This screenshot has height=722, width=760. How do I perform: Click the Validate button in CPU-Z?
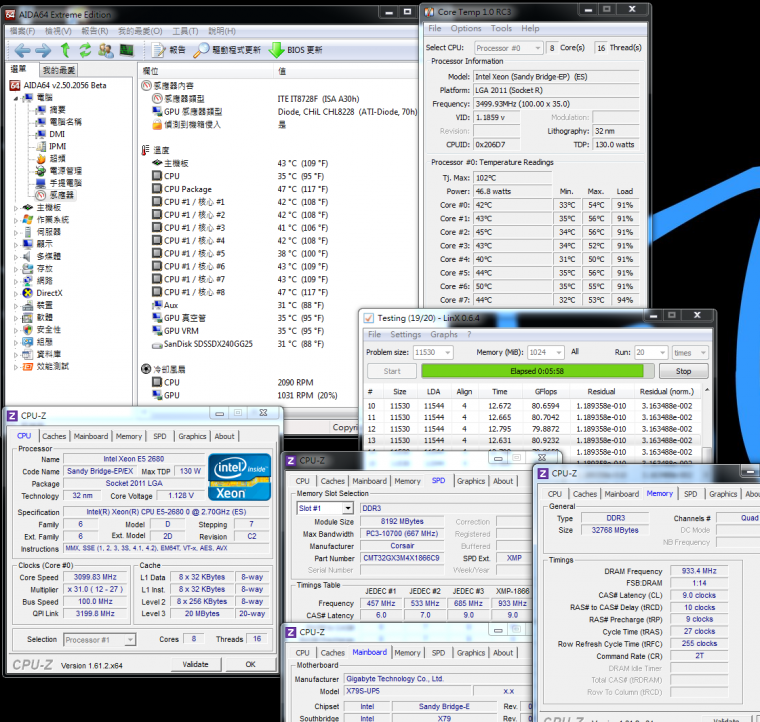[196, 664]
